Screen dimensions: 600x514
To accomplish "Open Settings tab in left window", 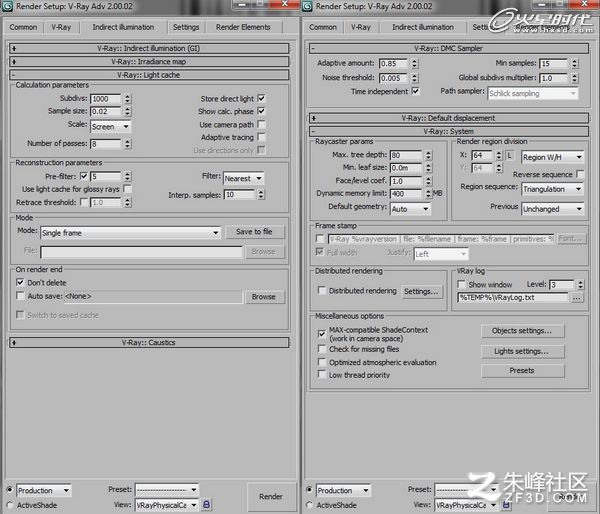I will [x=186, y=27].
